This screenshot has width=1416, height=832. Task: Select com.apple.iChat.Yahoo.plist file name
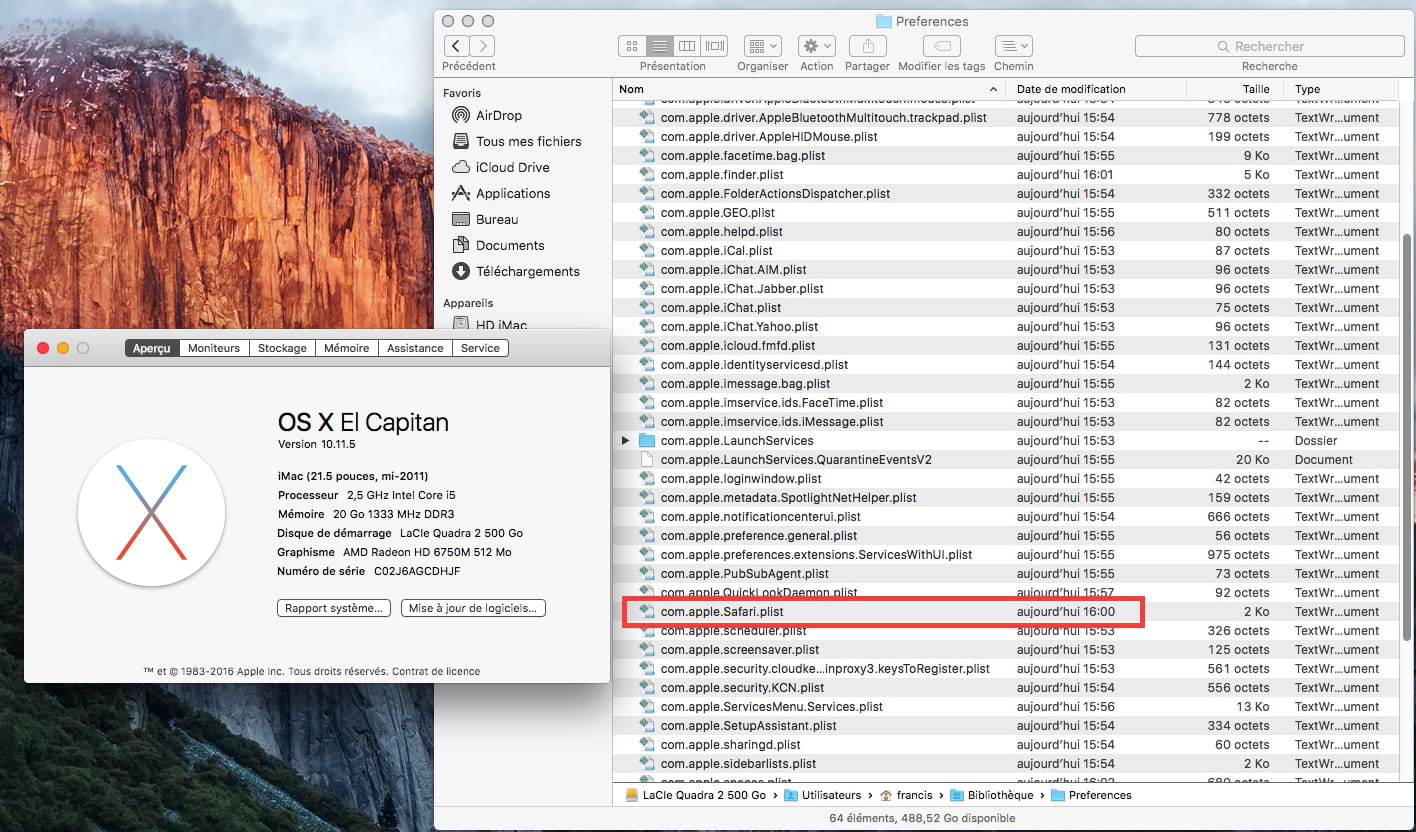739,327
